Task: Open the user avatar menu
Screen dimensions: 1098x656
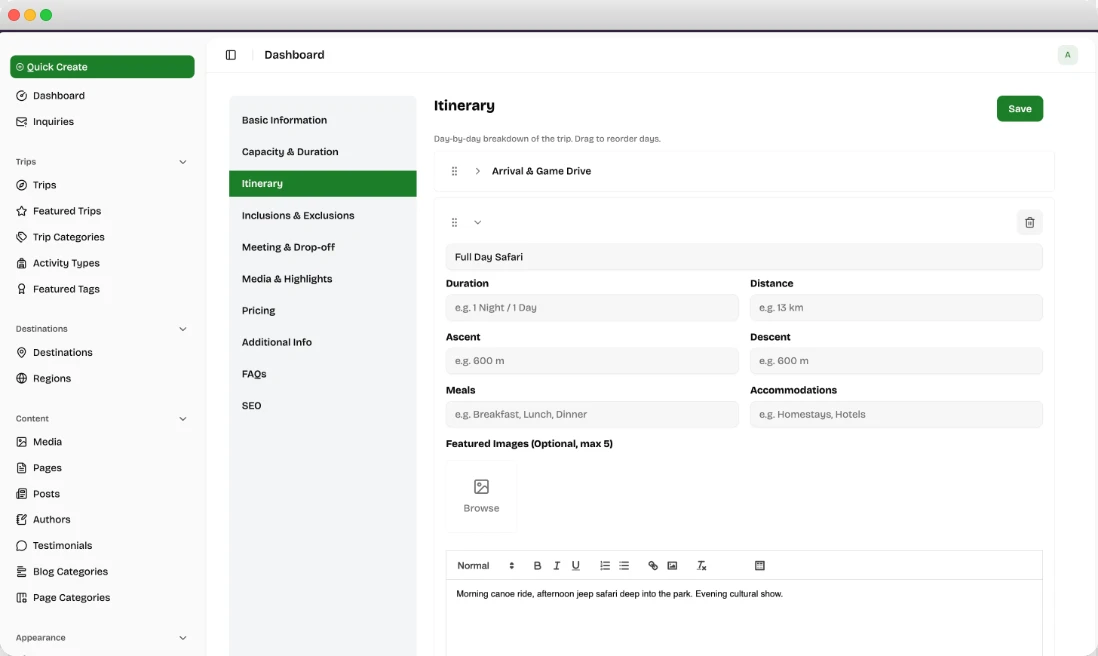Action: [1067, 55]
